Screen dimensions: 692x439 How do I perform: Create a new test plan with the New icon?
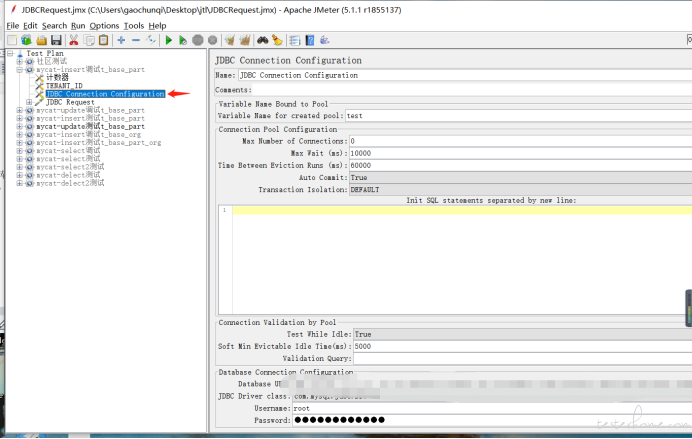click(x=12, y=40)
